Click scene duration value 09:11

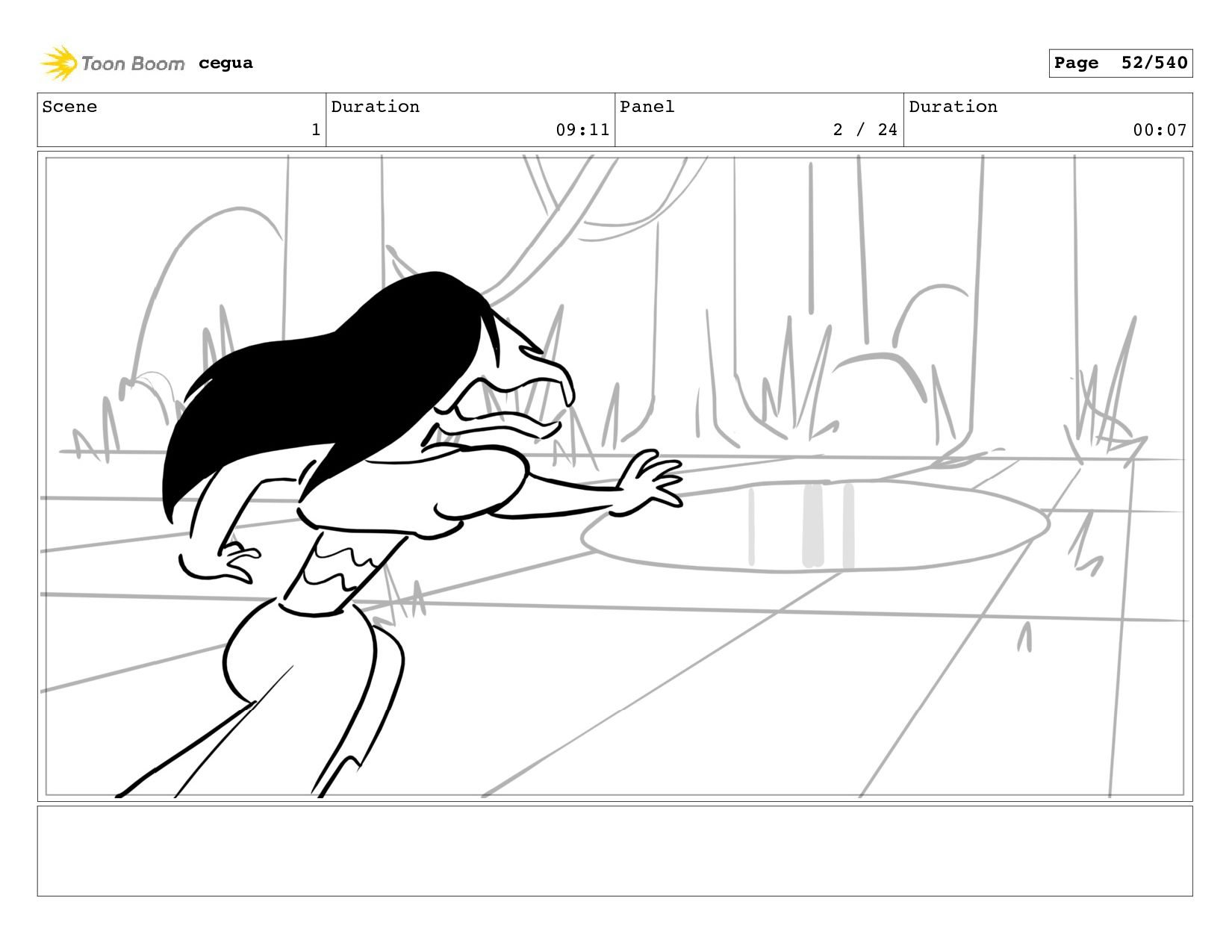(582, 130)
